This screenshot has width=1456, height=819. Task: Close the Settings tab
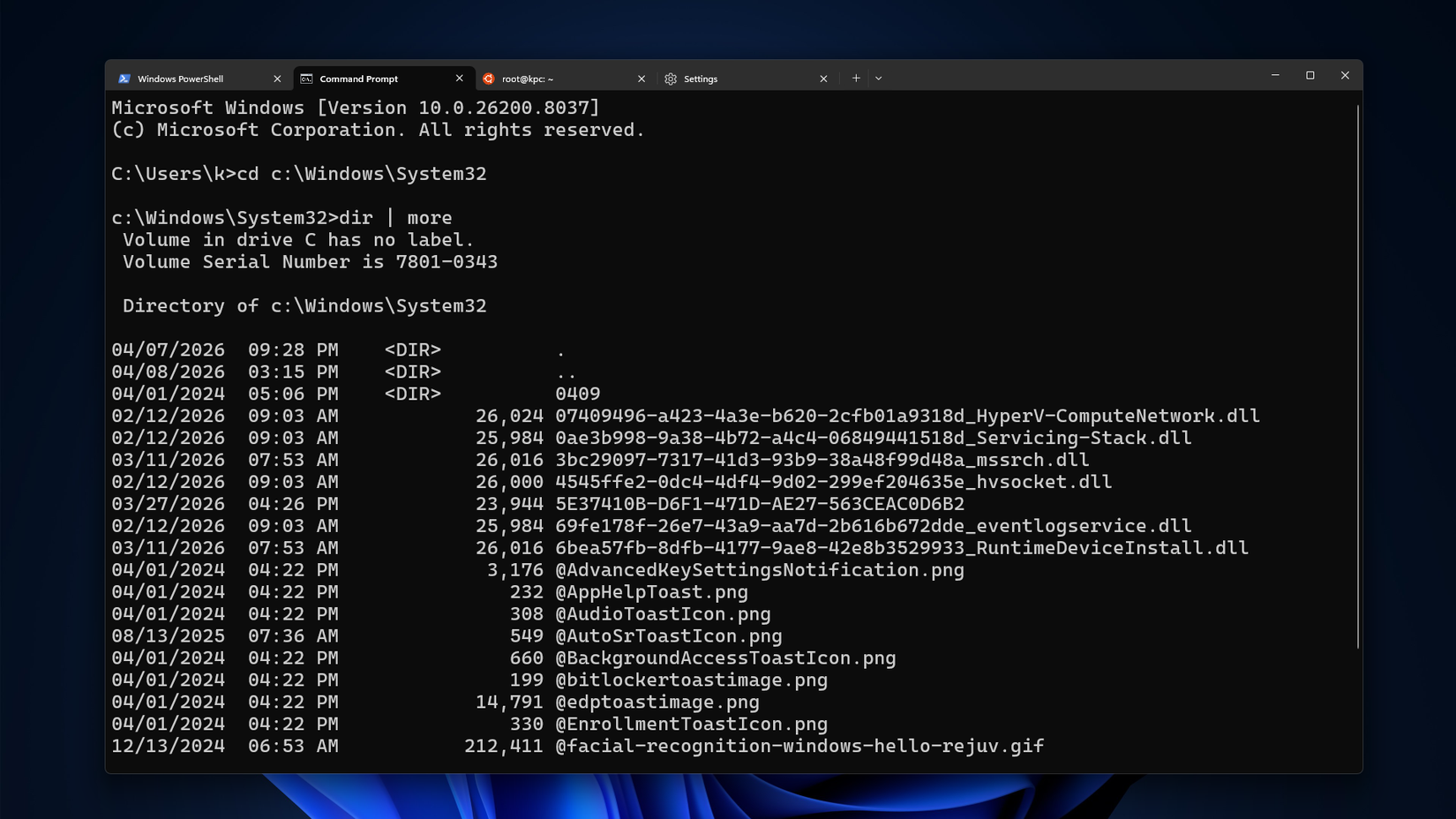click(823, 79)
